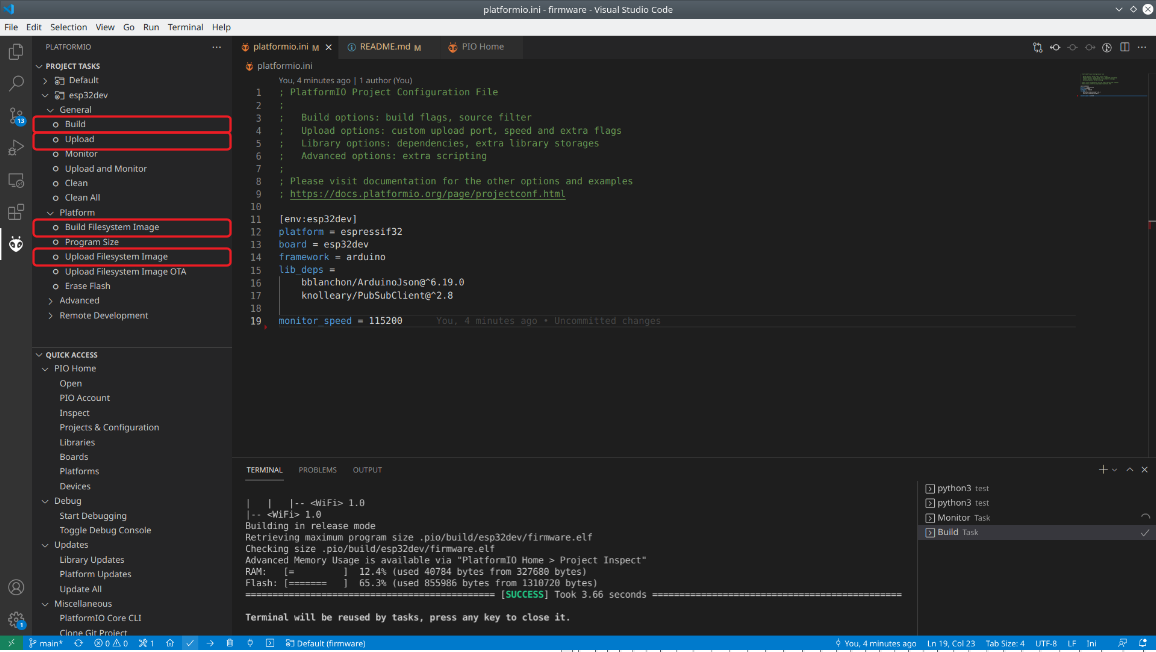Select the PlatformIO alien icon

pos(15,244)
